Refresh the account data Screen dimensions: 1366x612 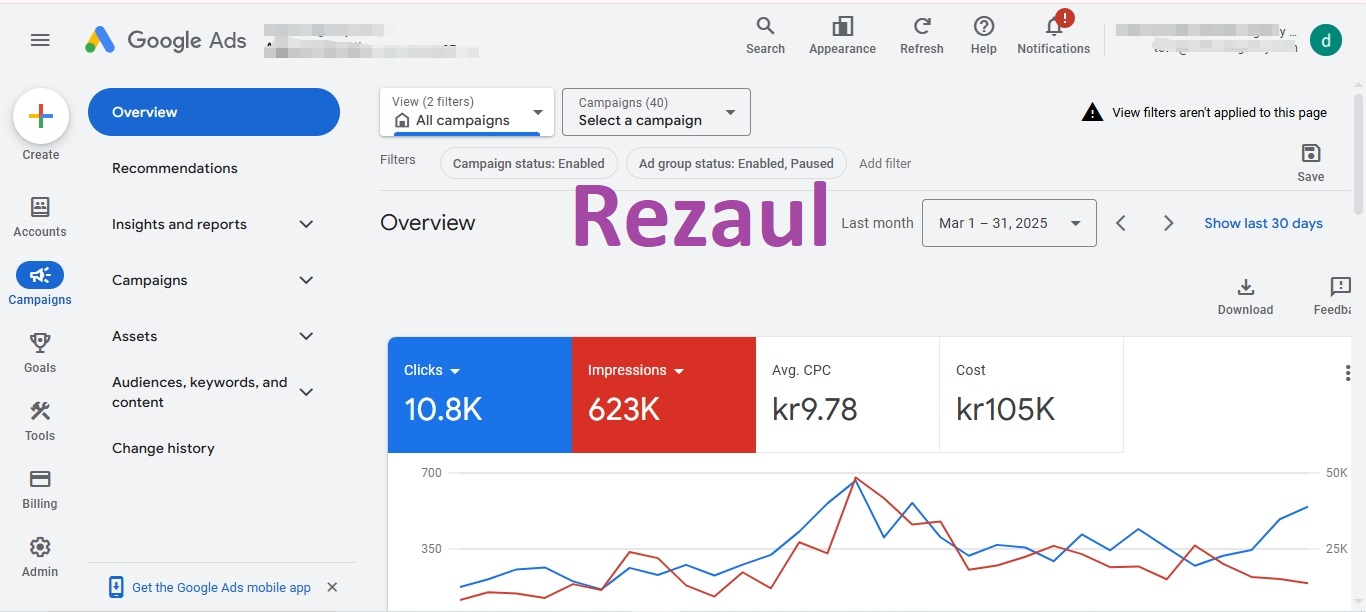point(921,35)
